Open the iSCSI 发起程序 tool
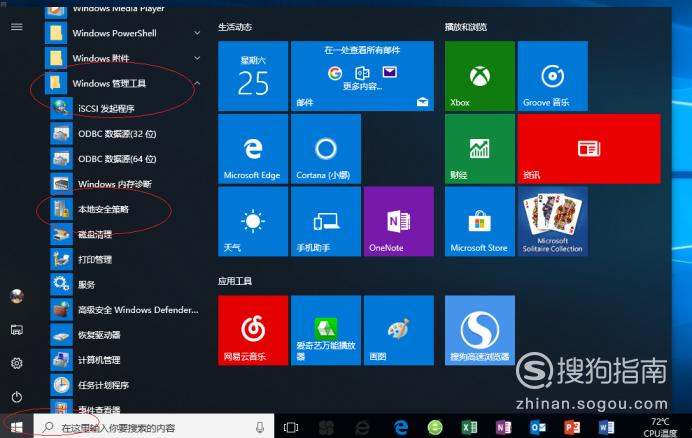Image resolution: width=692 pixels, height=438 pixels. tap(126, 108)
